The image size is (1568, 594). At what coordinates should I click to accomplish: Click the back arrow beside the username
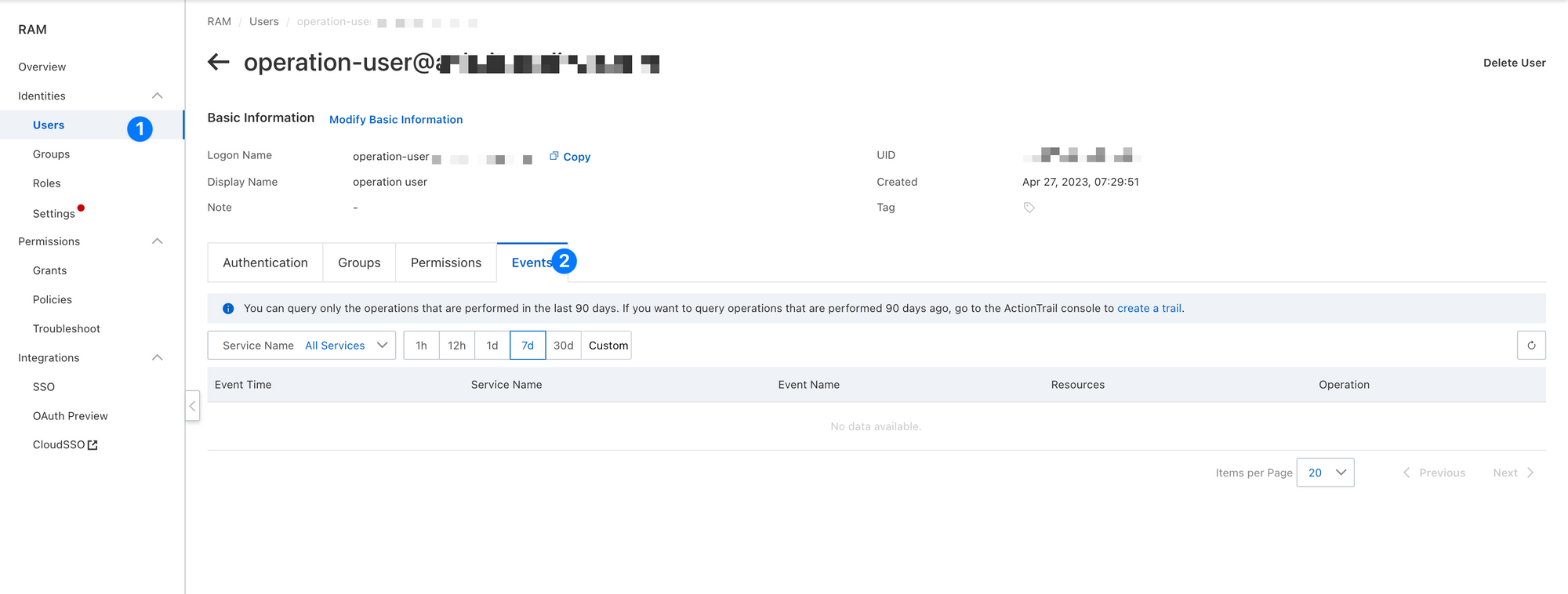pos(219,62)
